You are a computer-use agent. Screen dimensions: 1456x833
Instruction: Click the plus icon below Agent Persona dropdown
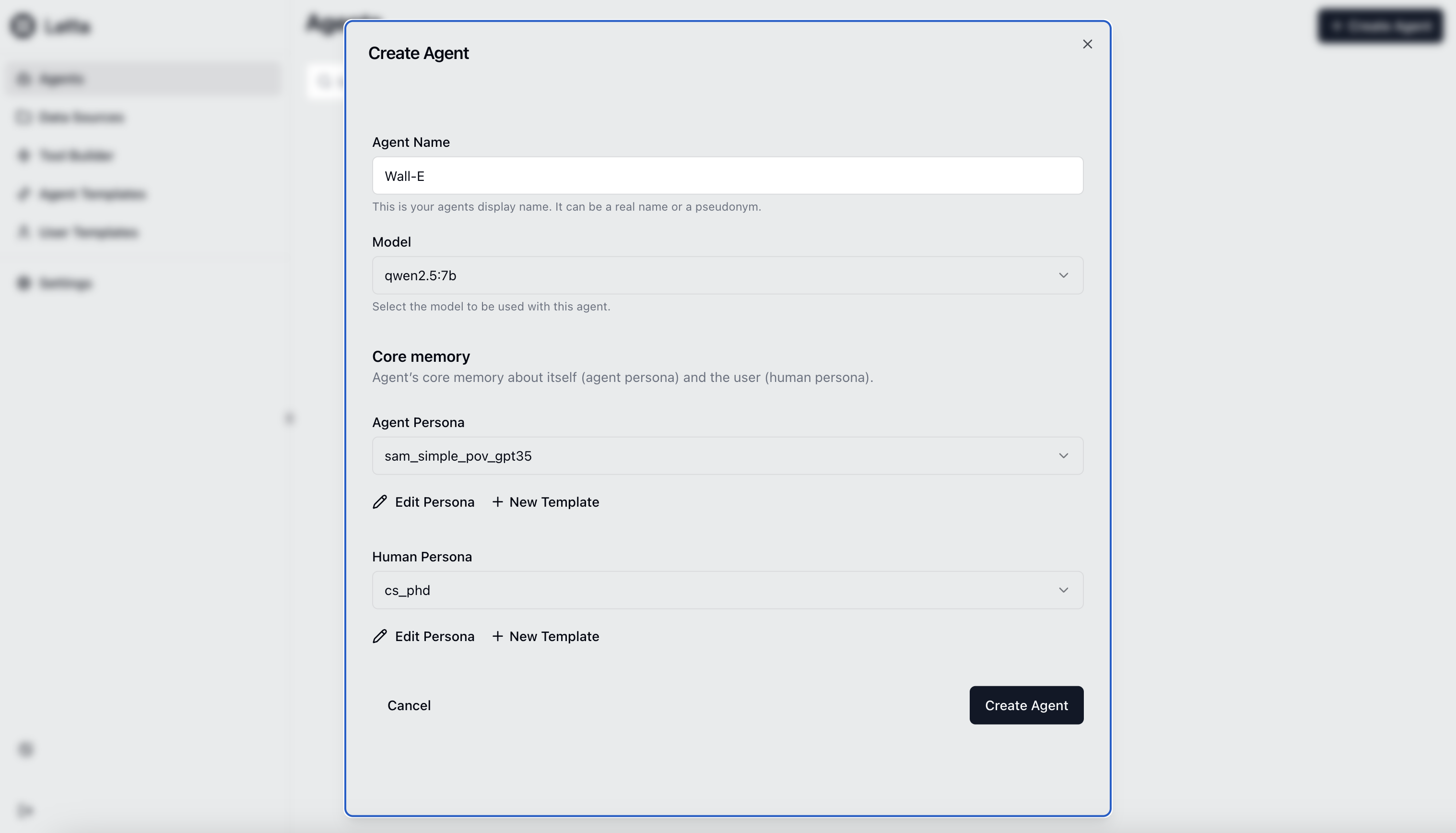[498, 502]
